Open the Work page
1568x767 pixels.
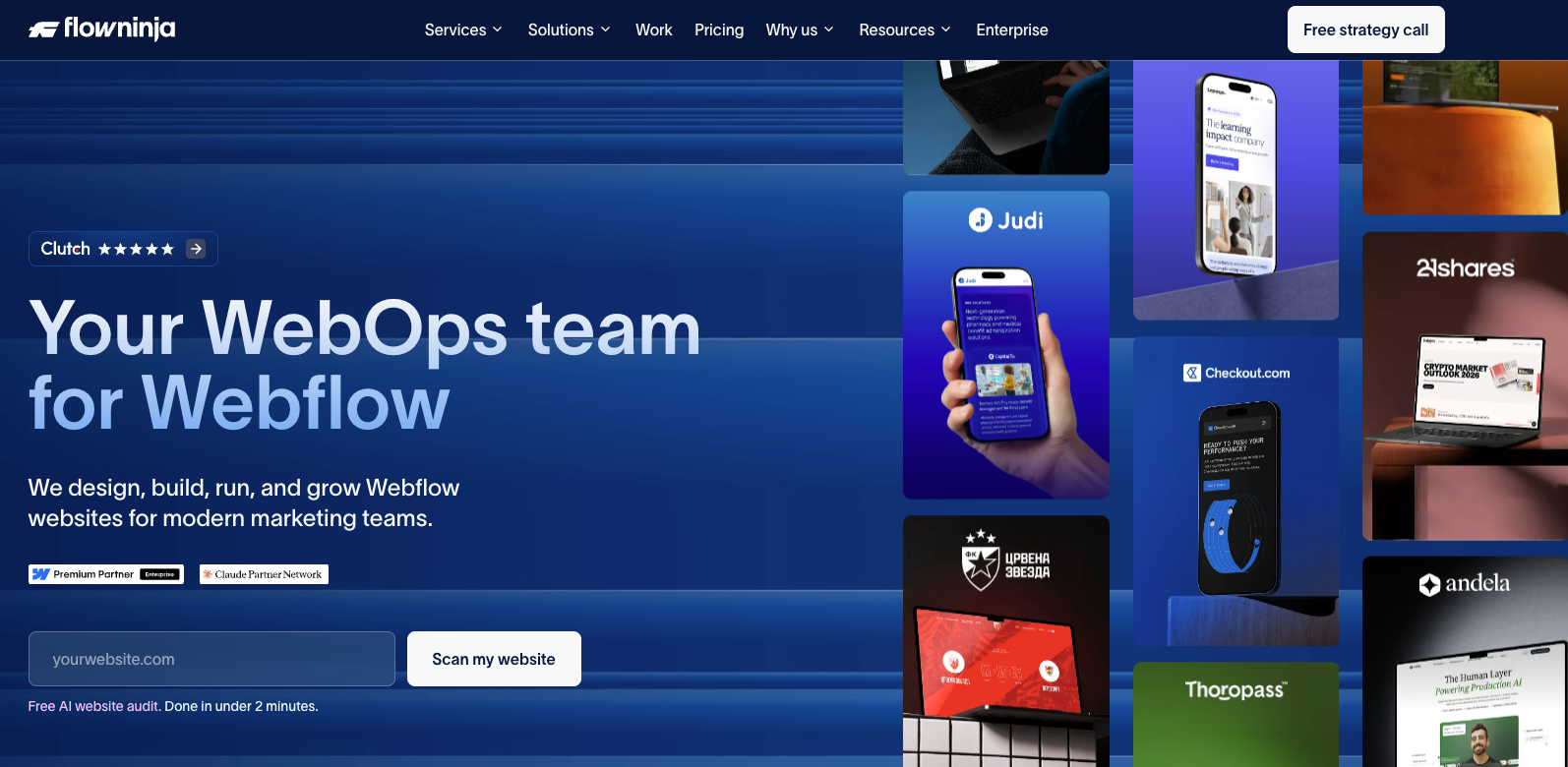[x=654, y=29]
